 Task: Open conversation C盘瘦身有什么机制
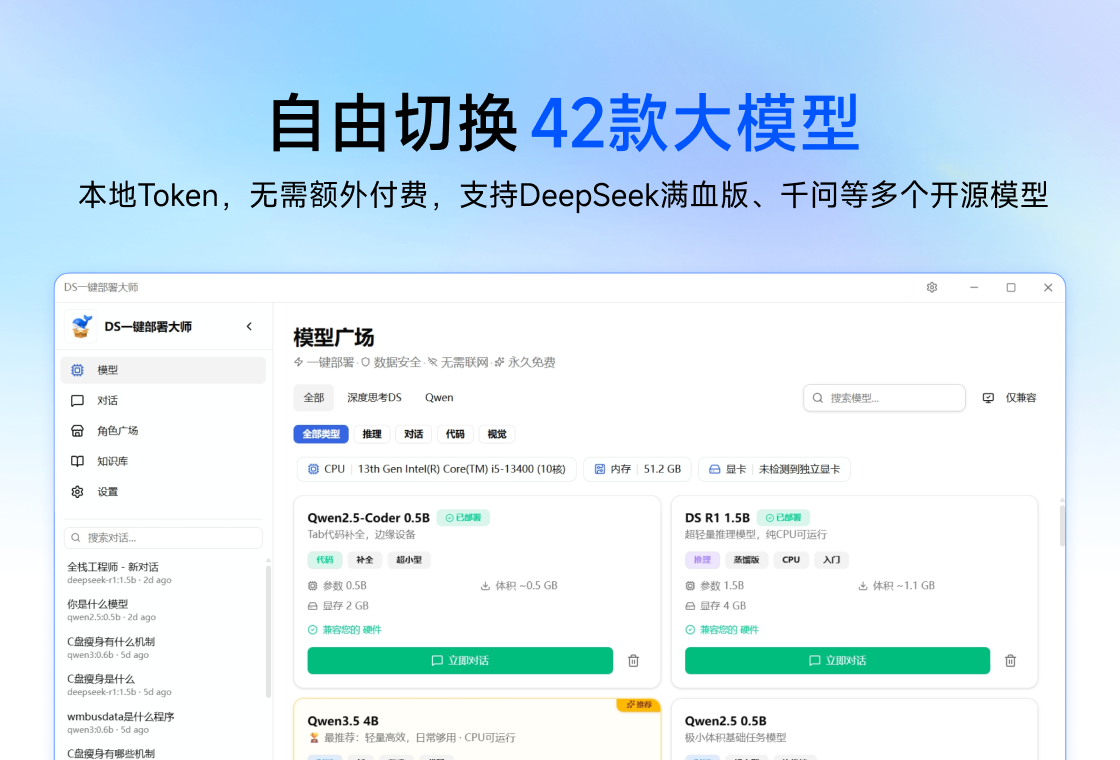point(164,648)
